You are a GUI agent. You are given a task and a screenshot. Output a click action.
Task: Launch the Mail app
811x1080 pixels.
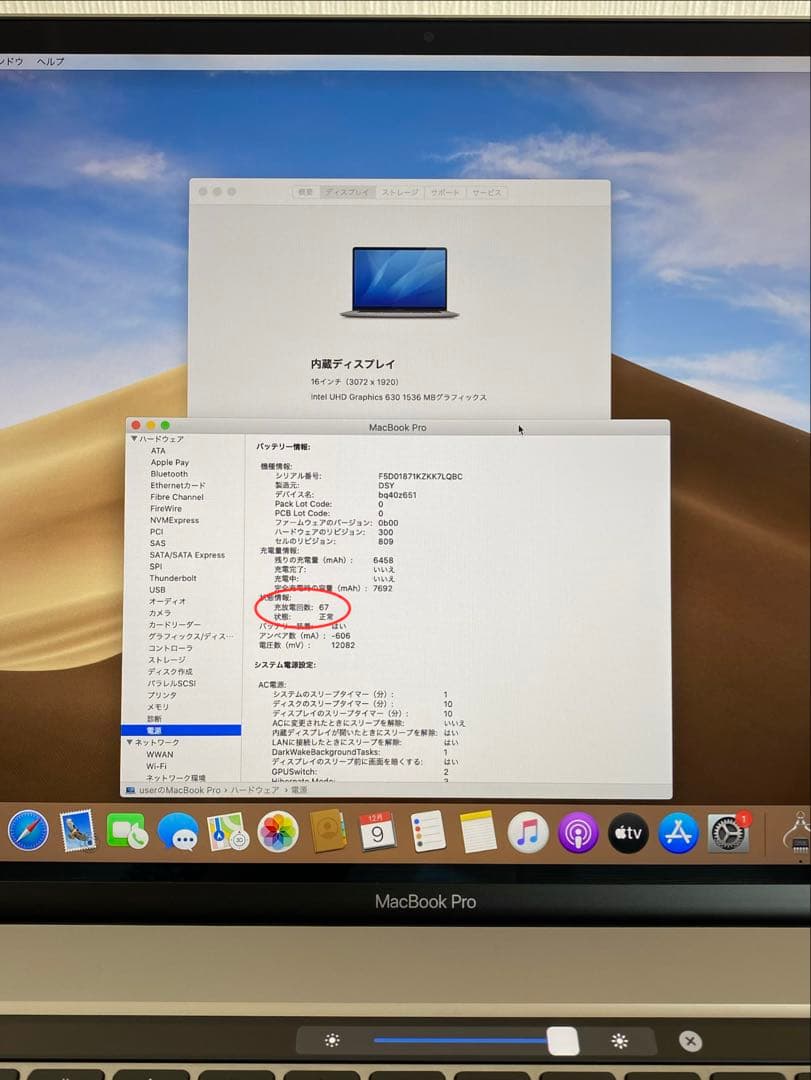tap(78, 830)
